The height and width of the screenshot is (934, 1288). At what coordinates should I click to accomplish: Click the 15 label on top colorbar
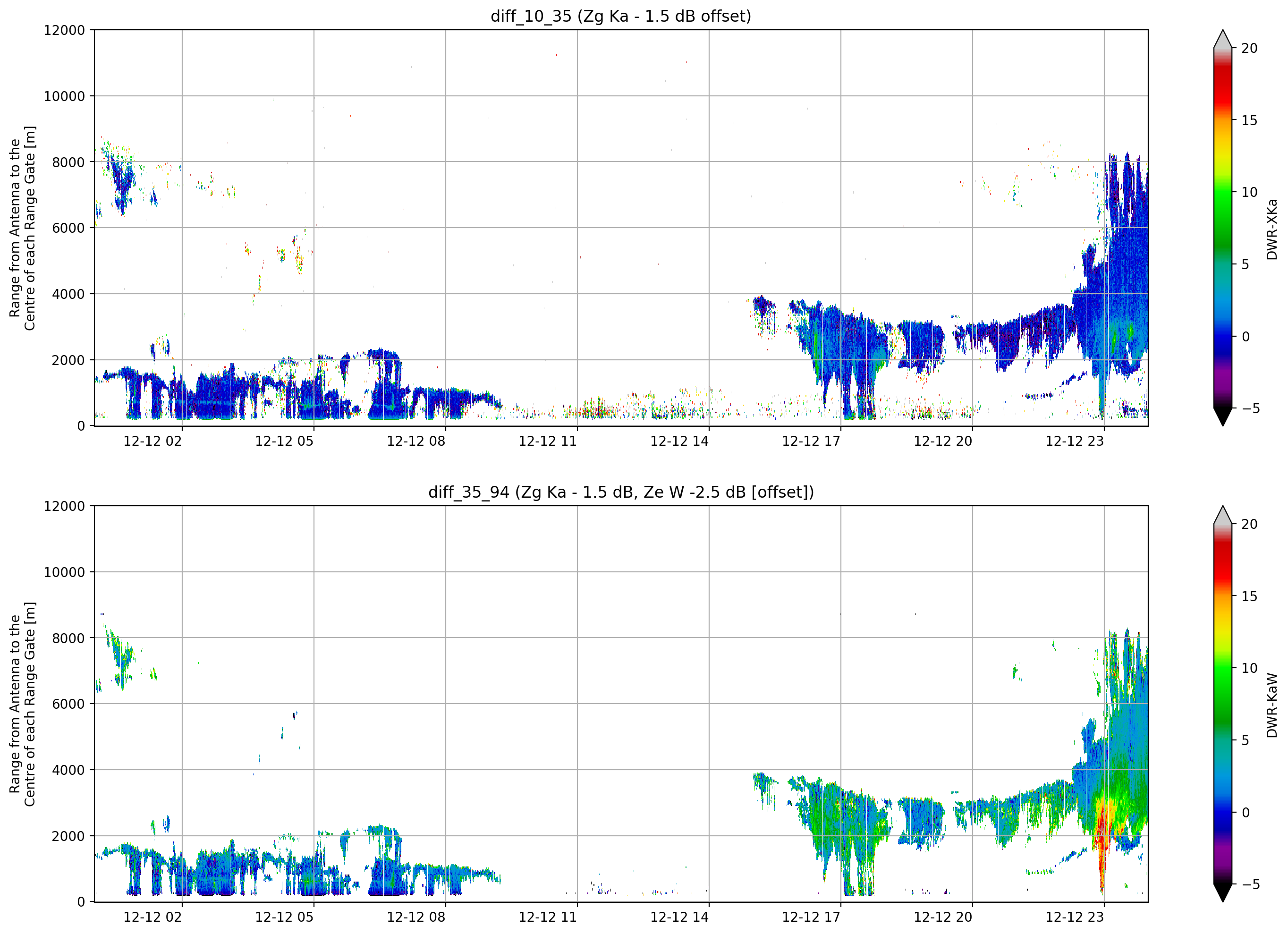tap(1249, 120)
